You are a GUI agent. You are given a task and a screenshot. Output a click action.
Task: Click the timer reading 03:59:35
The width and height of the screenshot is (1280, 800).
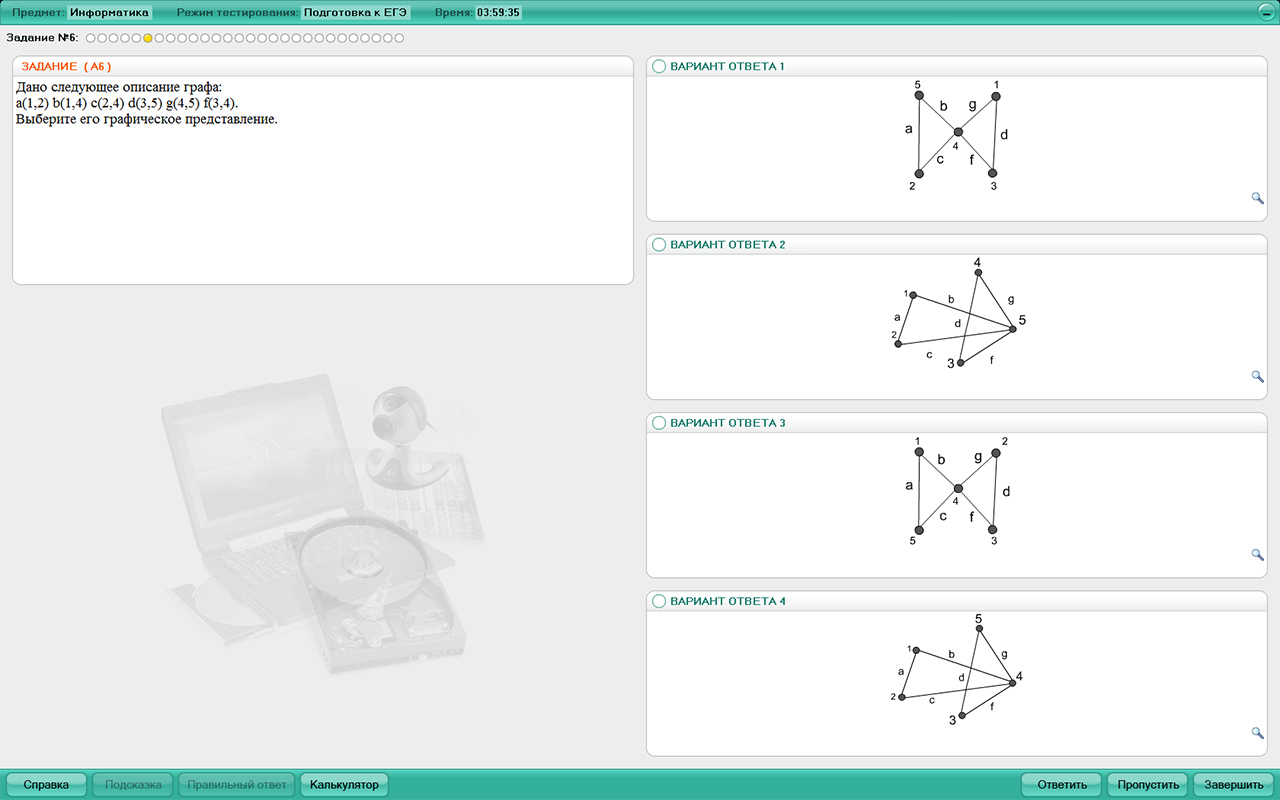pyautogui.click(x=498, y=13)
